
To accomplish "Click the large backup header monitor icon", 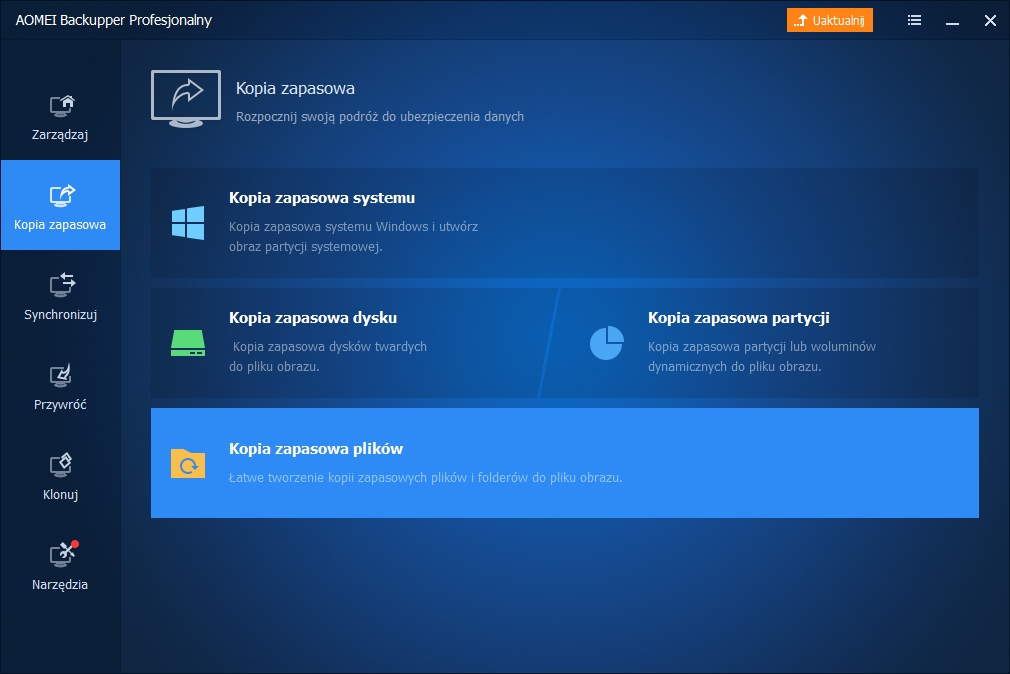I will [x=186, y=98].
